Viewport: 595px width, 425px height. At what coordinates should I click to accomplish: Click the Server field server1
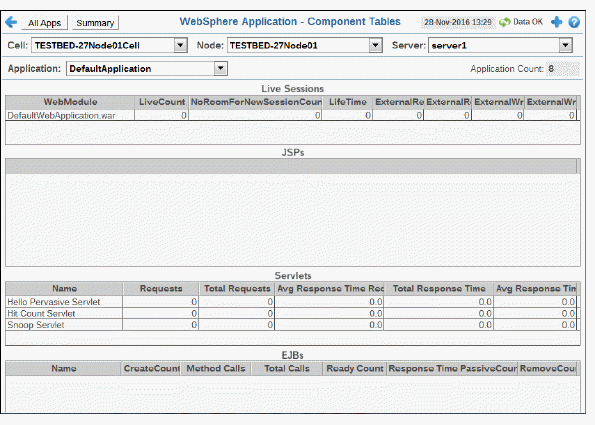tap(500, 46)
